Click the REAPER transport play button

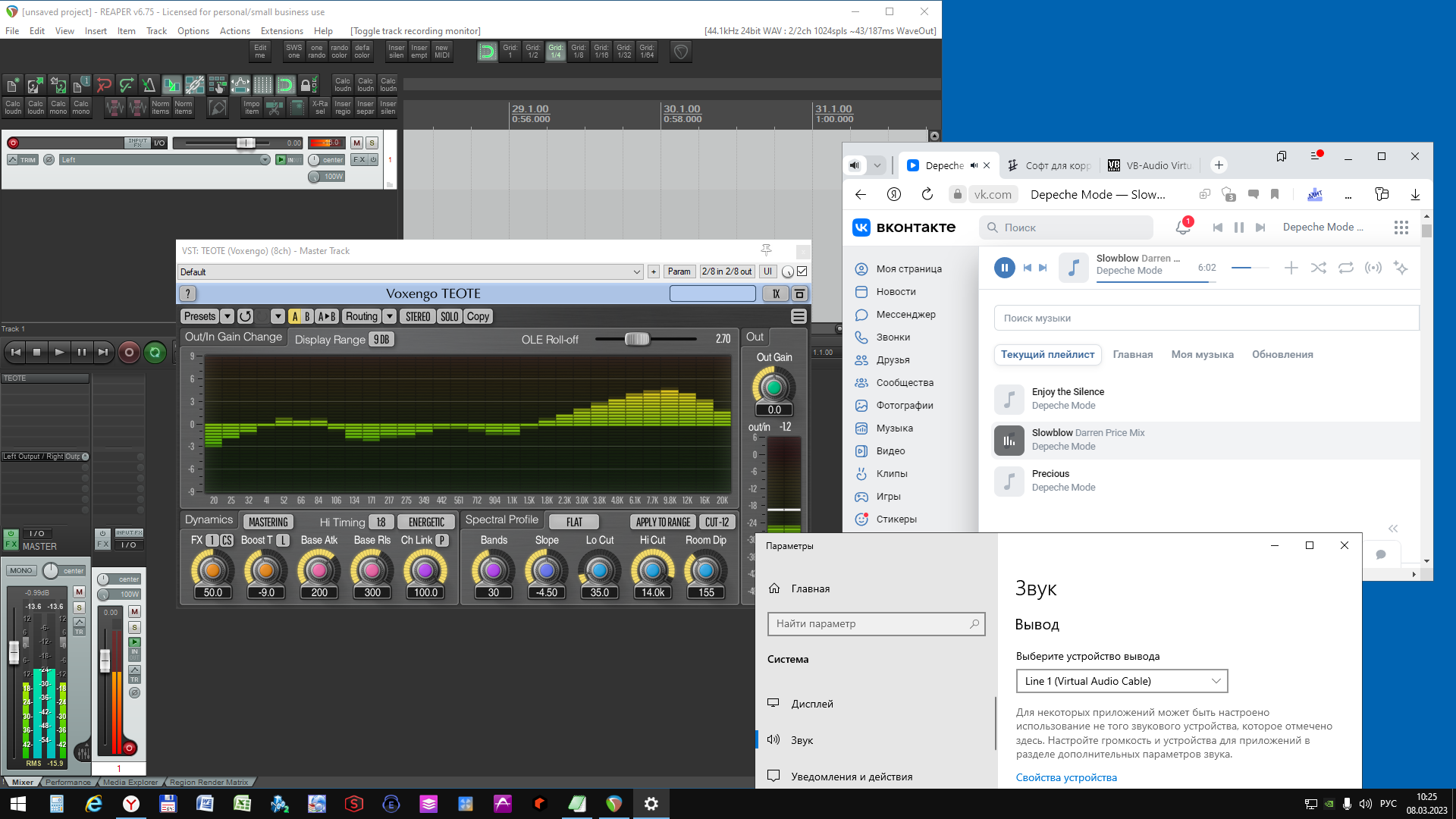[59, 352]
